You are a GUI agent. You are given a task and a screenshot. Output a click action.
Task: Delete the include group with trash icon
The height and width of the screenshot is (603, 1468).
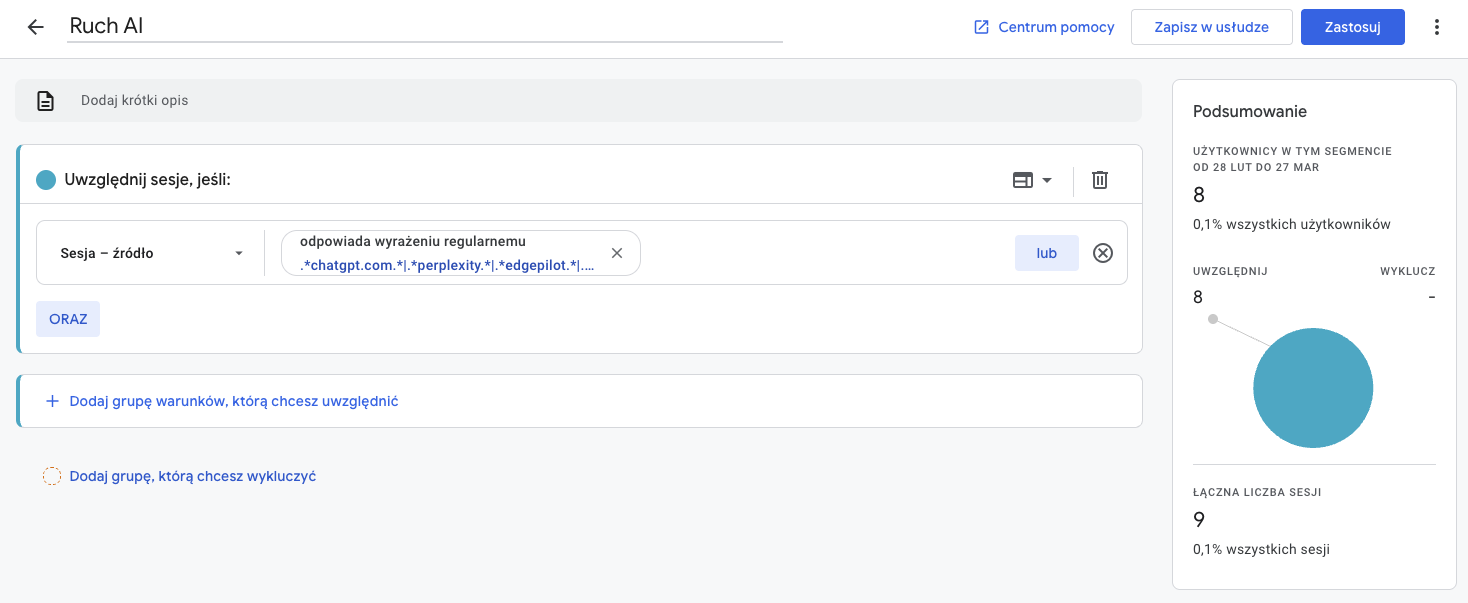tap(1099, 180)
